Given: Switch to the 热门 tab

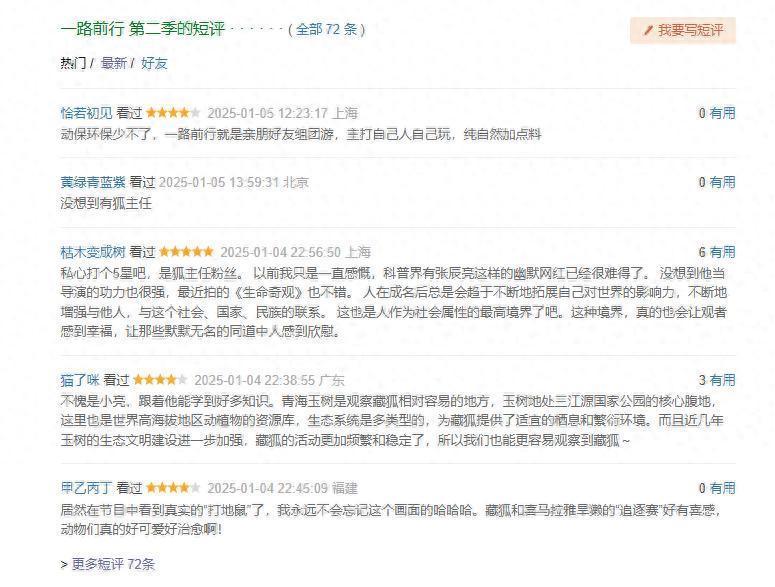Looking at the screenshot, I should point(73,63).
